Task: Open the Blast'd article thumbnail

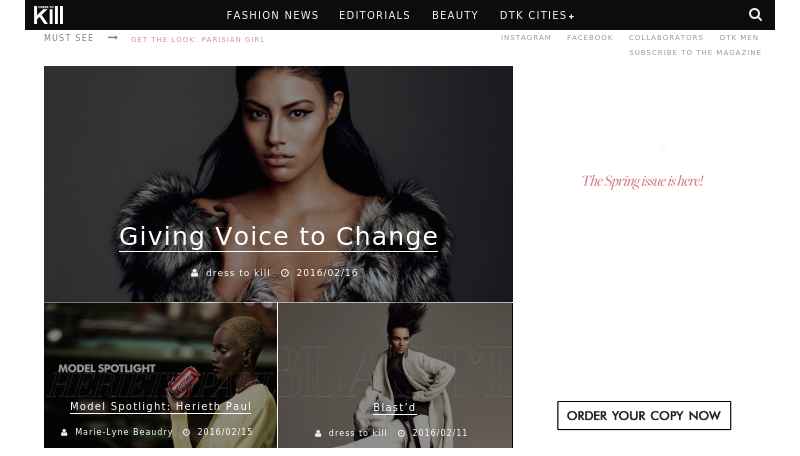Action: pyautogui.click(x=395, y=375)
